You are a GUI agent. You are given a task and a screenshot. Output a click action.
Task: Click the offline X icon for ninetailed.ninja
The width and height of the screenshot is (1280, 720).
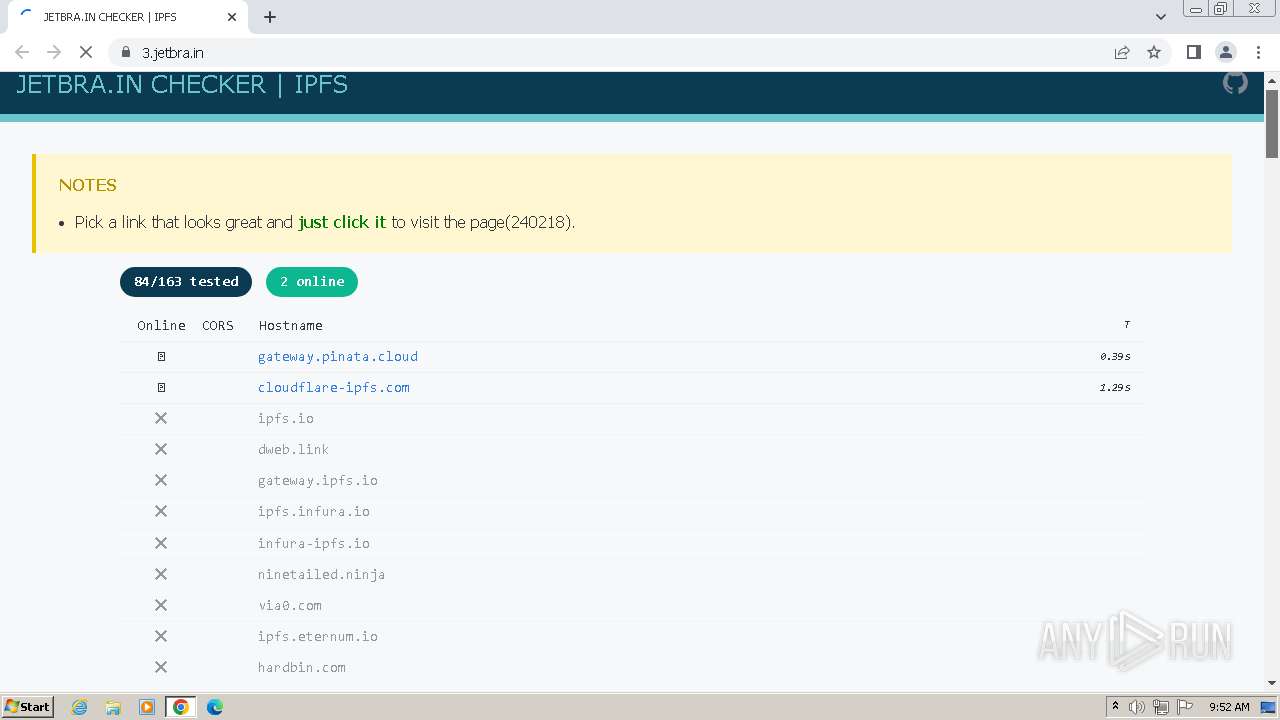click(x=161, y=574)
